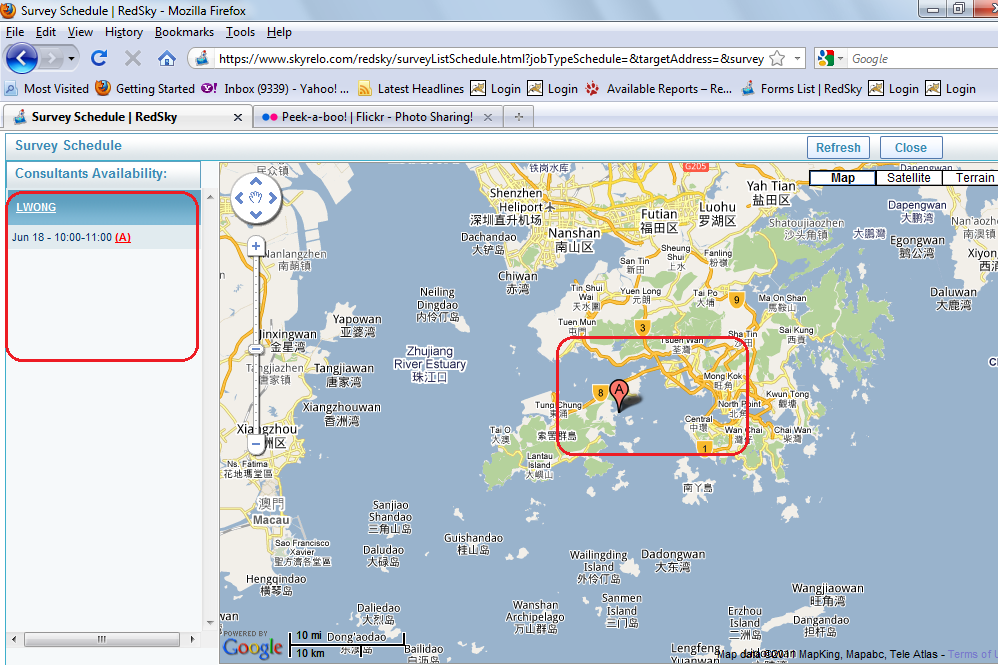Click the route 1 highway shield on the map

click(704, 447)
